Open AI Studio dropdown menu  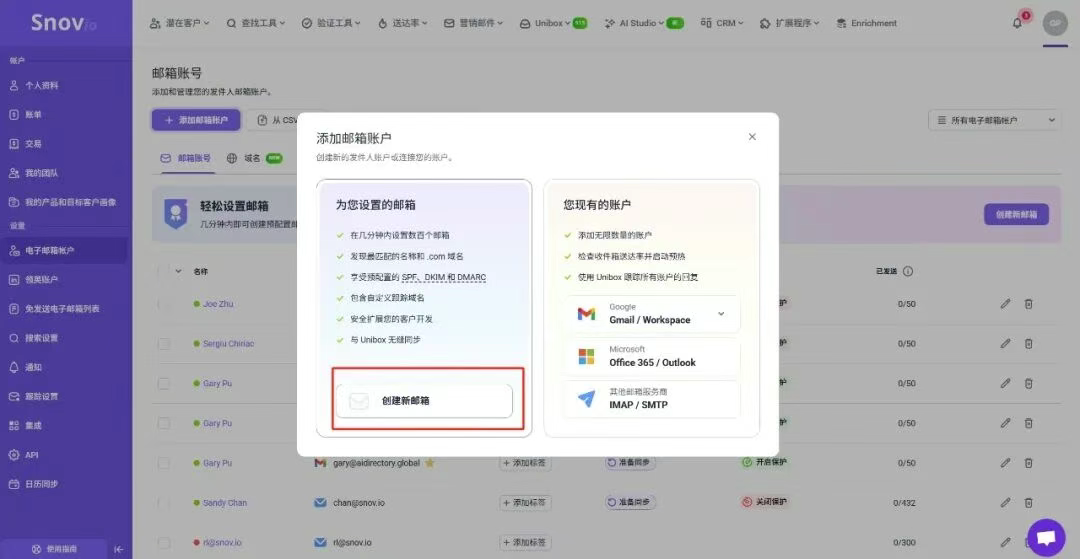tap(643, 23)
